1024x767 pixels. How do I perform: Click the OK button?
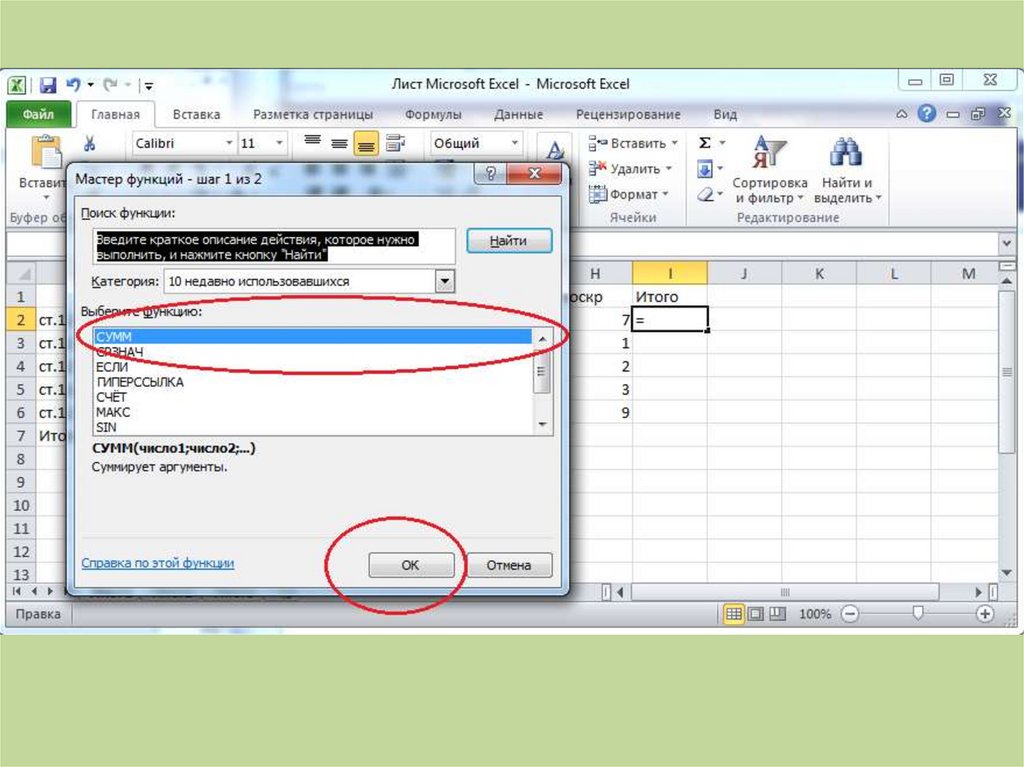click(x=411, y=565)
